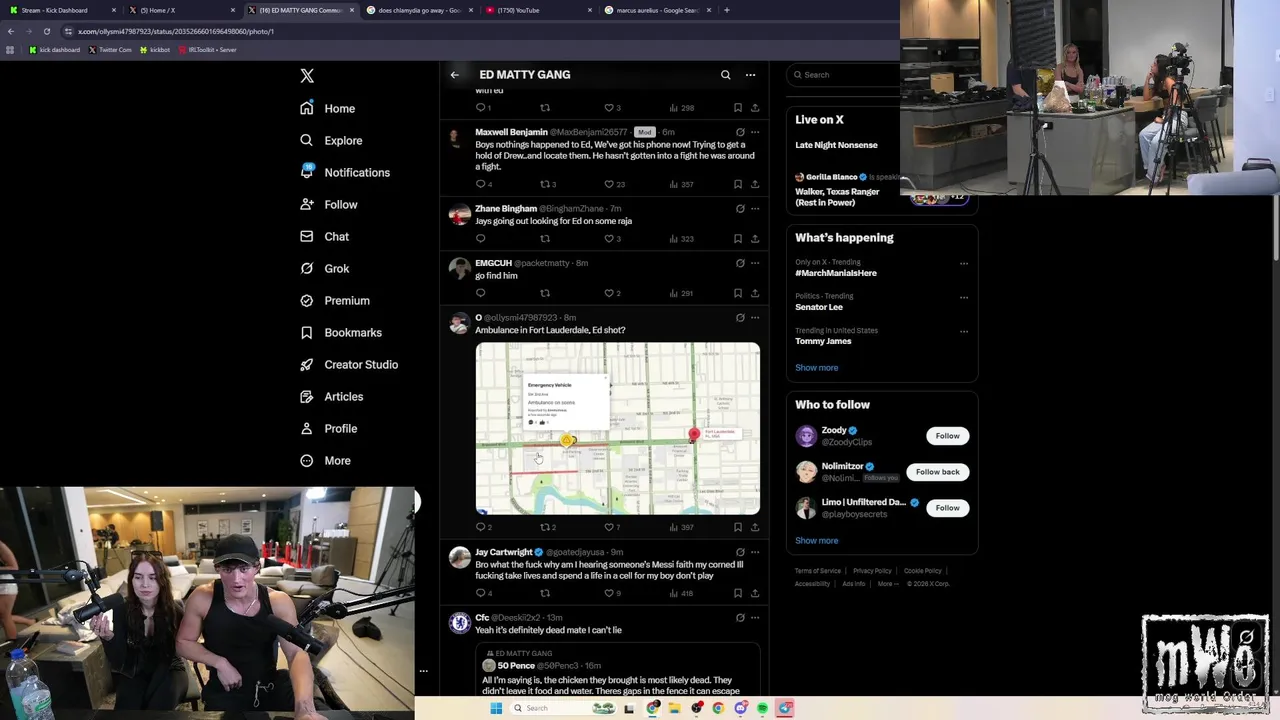Screen dimensions: 1280x720
Task: Open the Explore page
Action: (331, 140)
